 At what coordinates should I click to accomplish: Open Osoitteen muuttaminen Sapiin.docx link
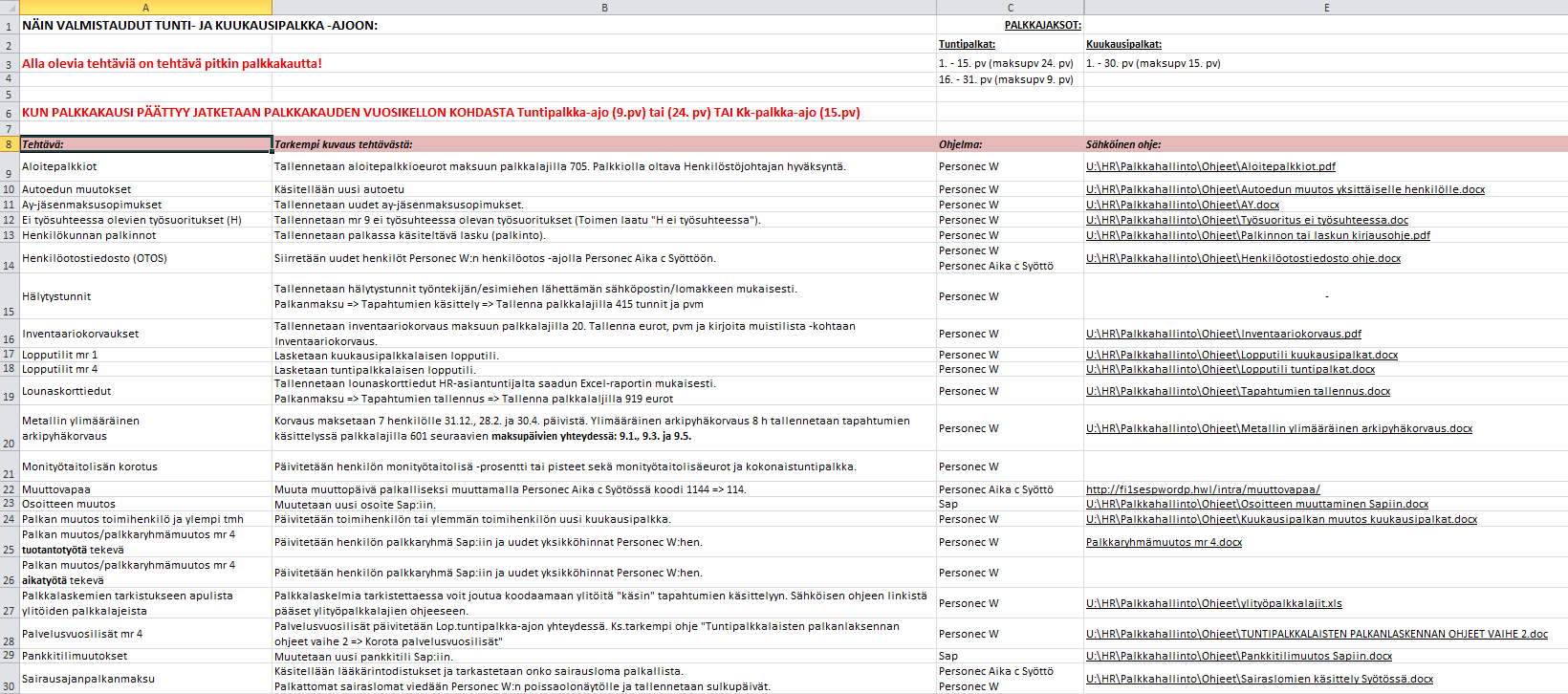pyautogui.click(x=1257, y=504)
